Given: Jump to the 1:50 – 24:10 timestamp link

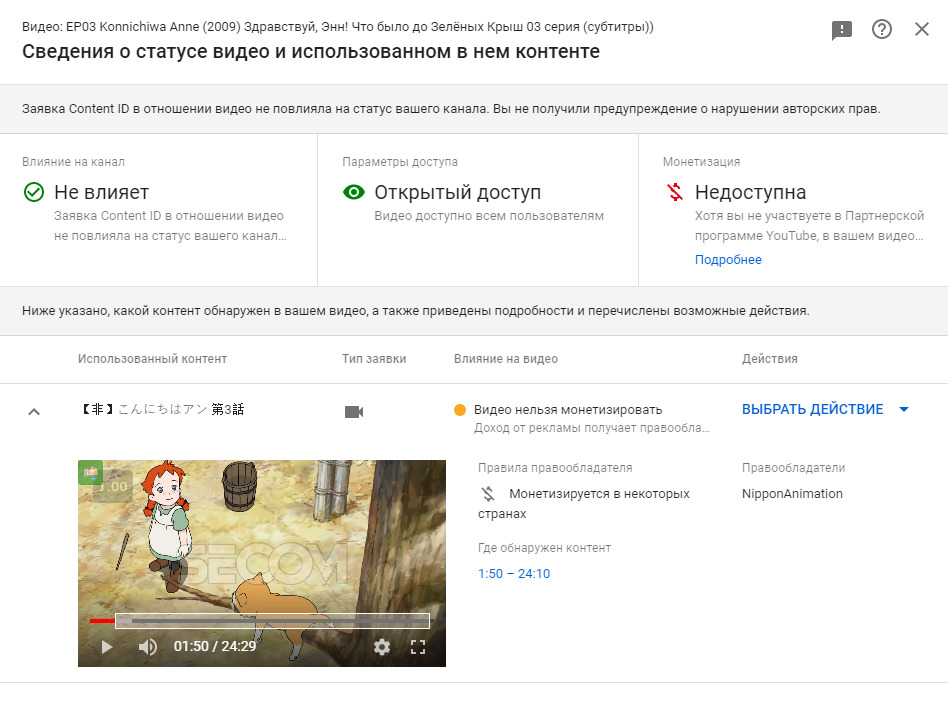Looking at the screenshot, I should (x=514, y=574).
